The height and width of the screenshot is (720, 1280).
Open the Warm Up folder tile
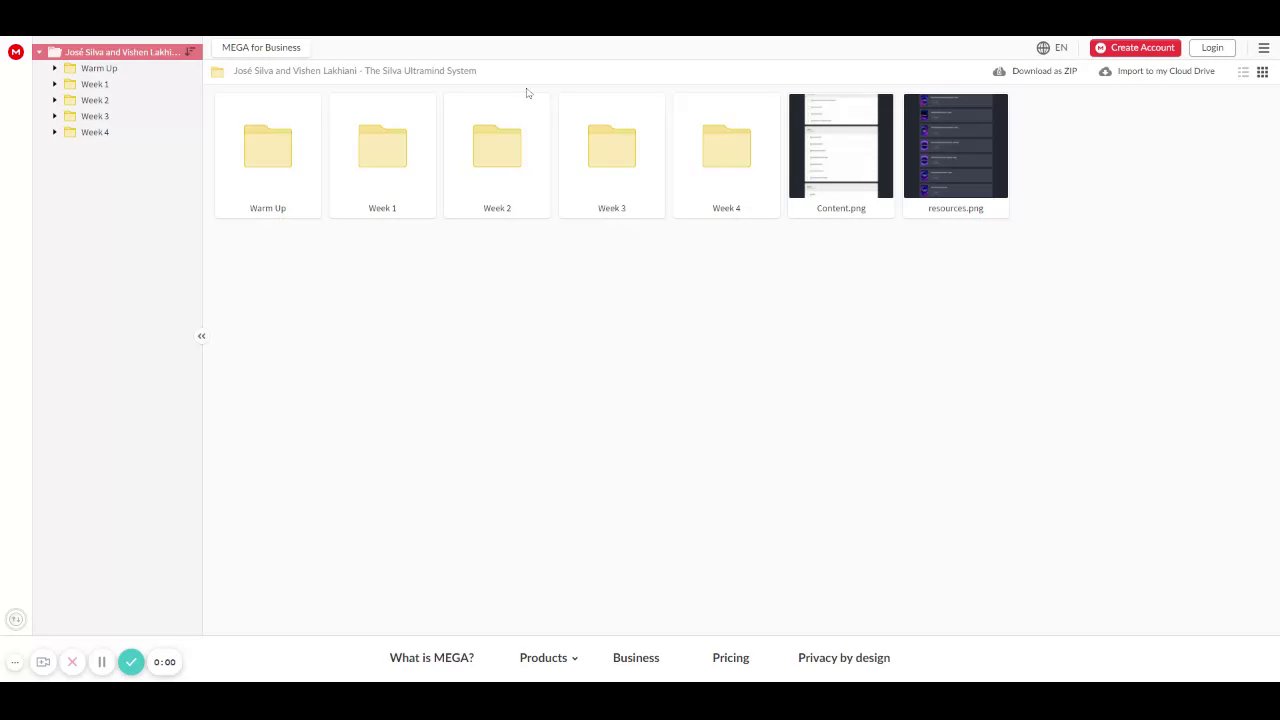(x=268, y=155)
